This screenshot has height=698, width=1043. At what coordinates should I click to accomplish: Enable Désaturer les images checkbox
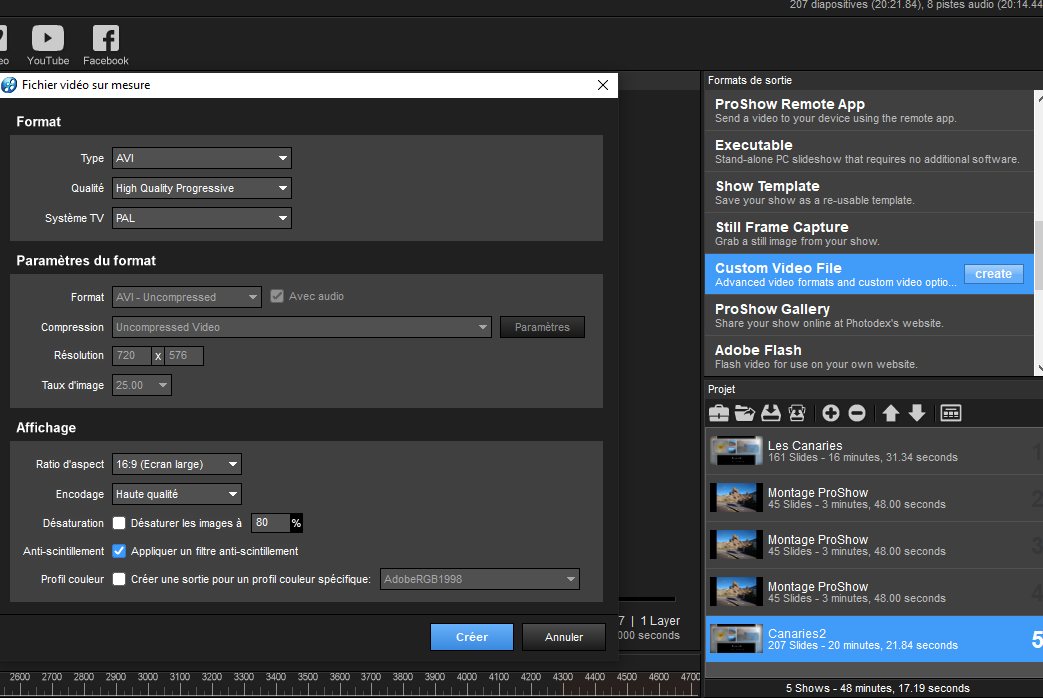click(119, 523)
